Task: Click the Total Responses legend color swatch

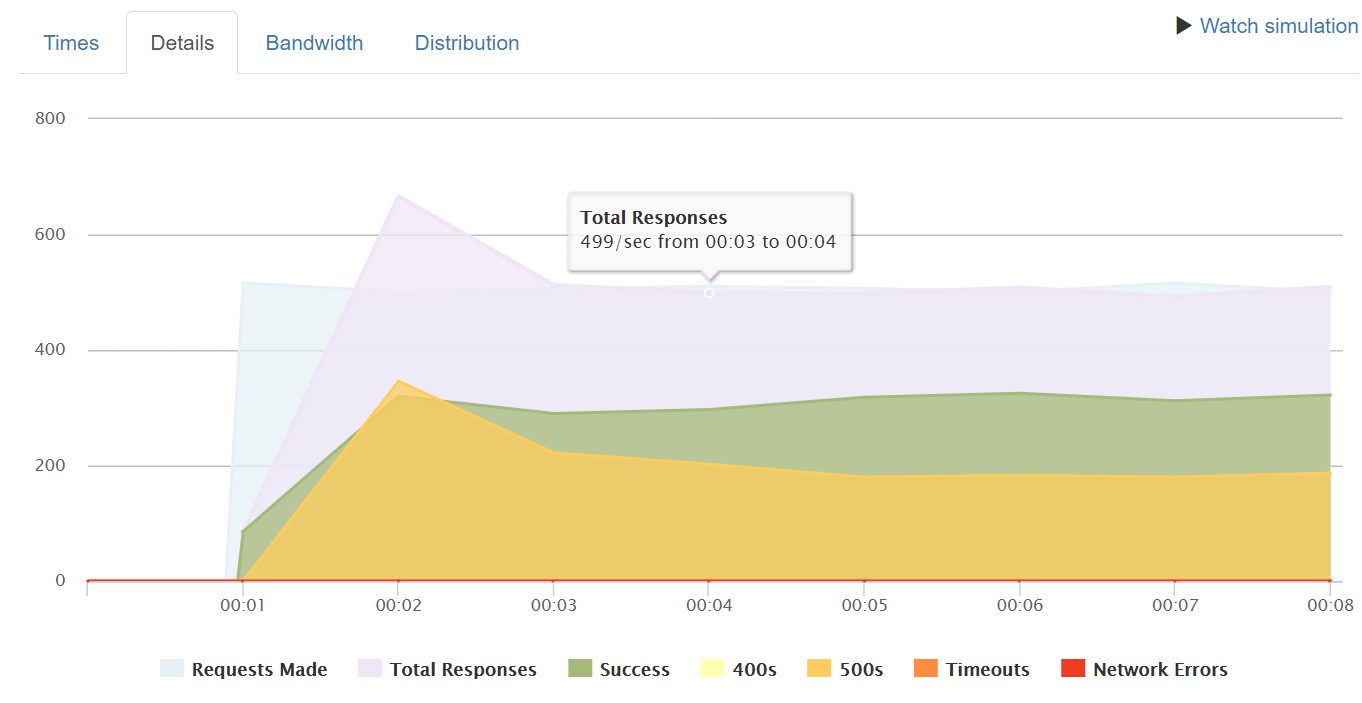Action: pyautogui.click(x=370, y=669)
